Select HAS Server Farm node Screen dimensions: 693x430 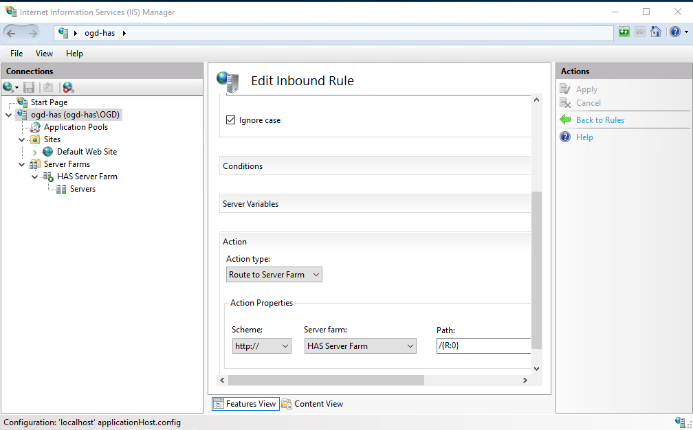point(87,176)
